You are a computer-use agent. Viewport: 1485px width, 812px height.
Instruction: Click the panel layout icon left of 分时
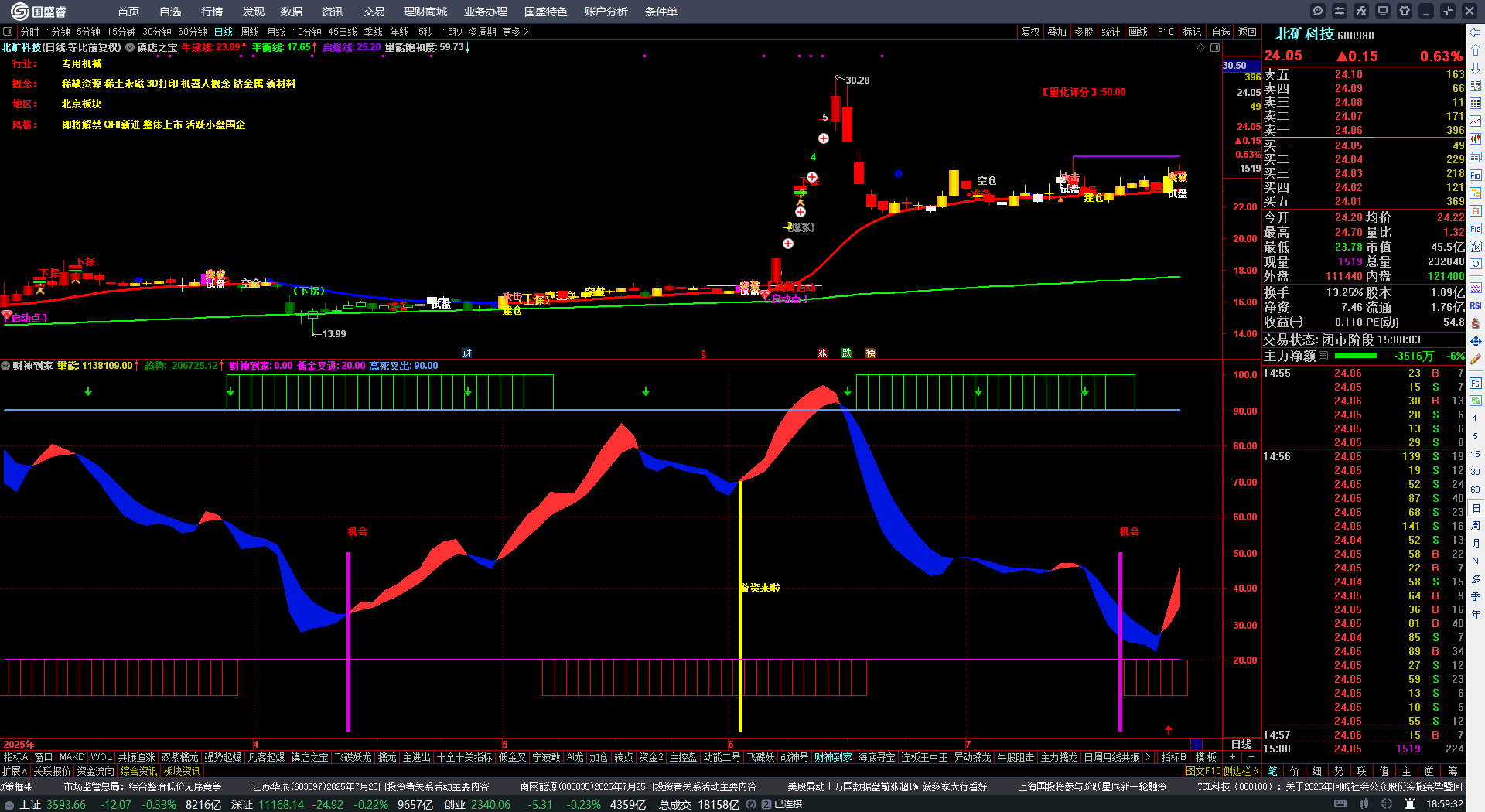pos(8,32)
